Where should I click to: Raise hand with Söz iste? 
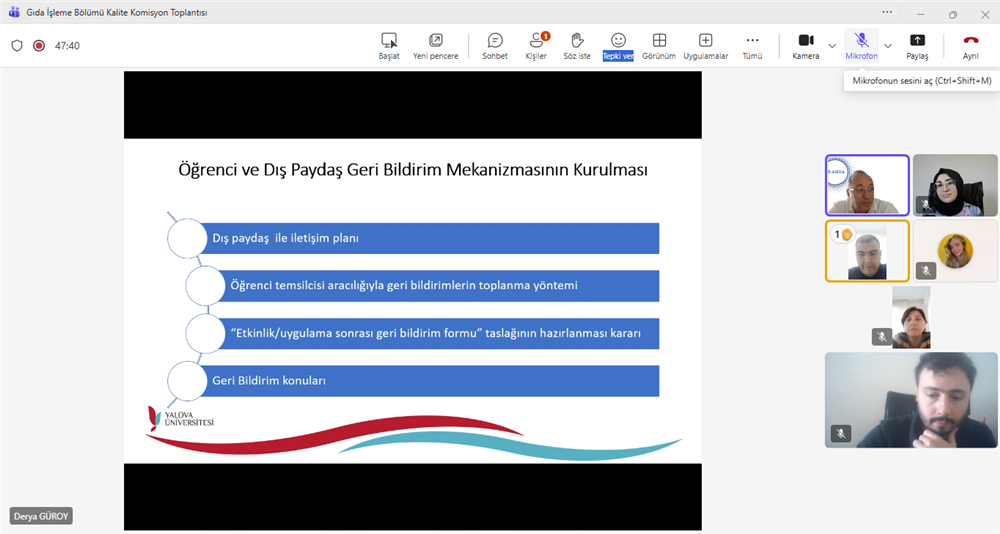[x=577, y=46]
